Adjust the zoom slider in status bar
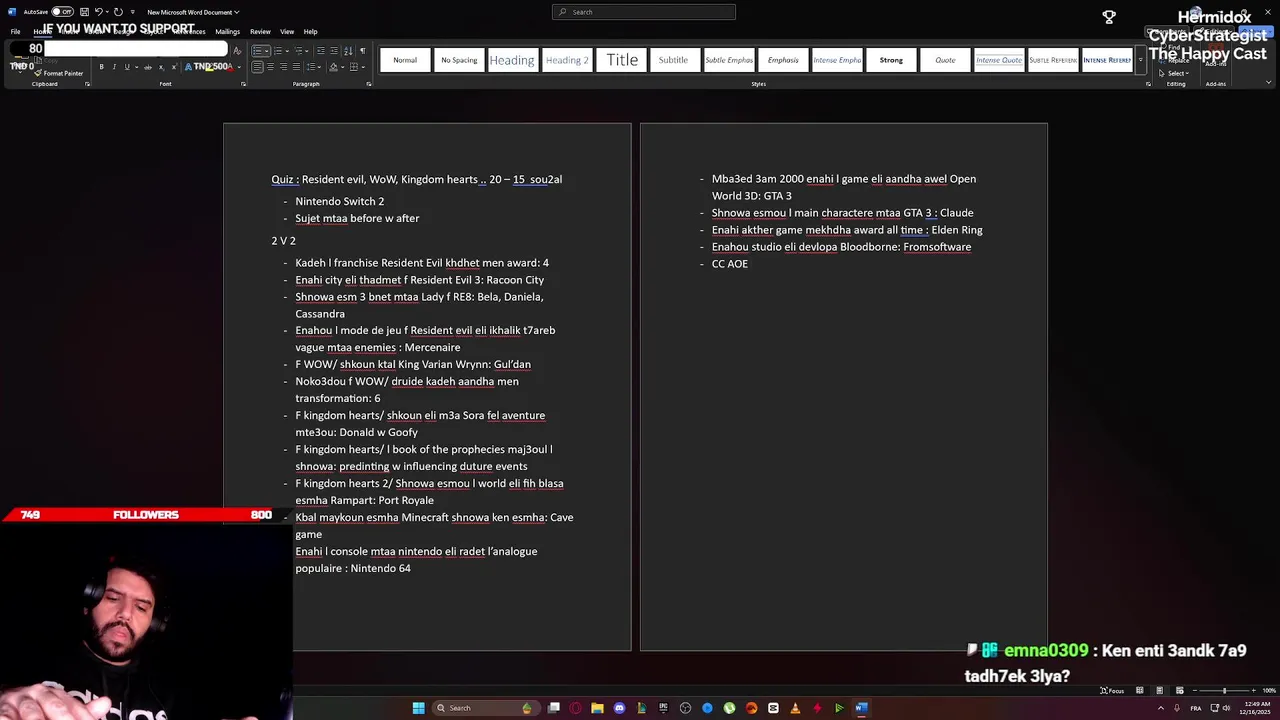This screenshot has width=1280, height=720. pos(1224,690)
